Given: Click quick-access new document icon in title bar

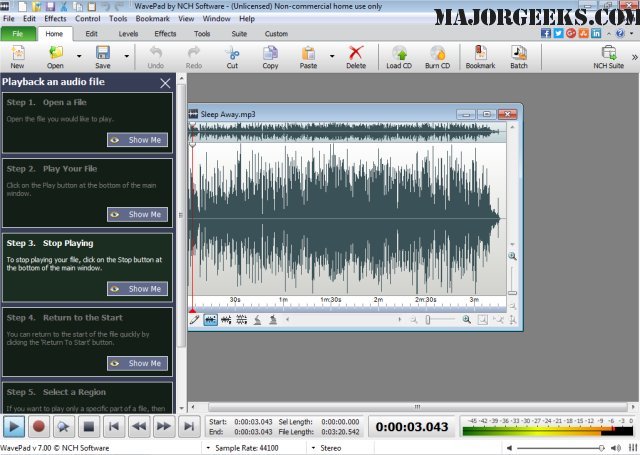Looking at the screenshot, I should tap(22, 6).
